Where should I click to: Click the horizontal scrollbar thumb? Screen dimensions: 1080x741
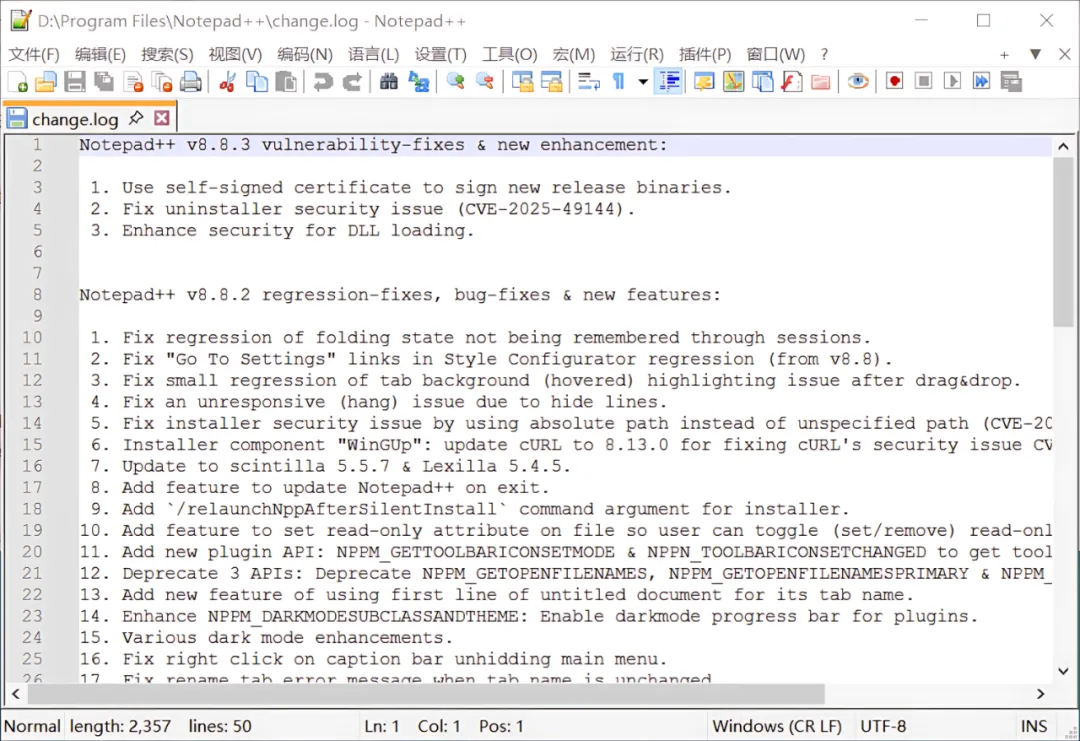pyautogui.click(x=426, y=693)
